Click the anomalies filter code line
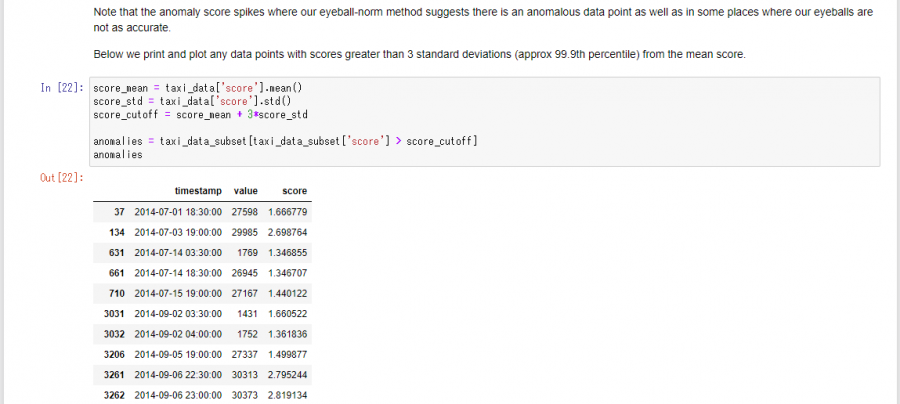 click(285, 141)
